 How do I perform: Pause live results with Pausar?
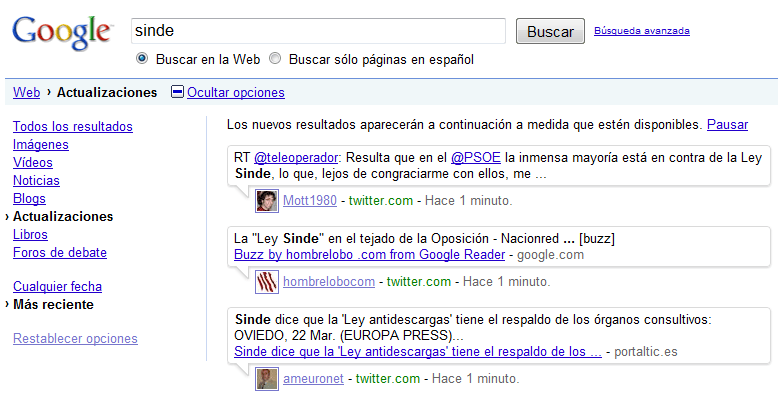[727, 125]
